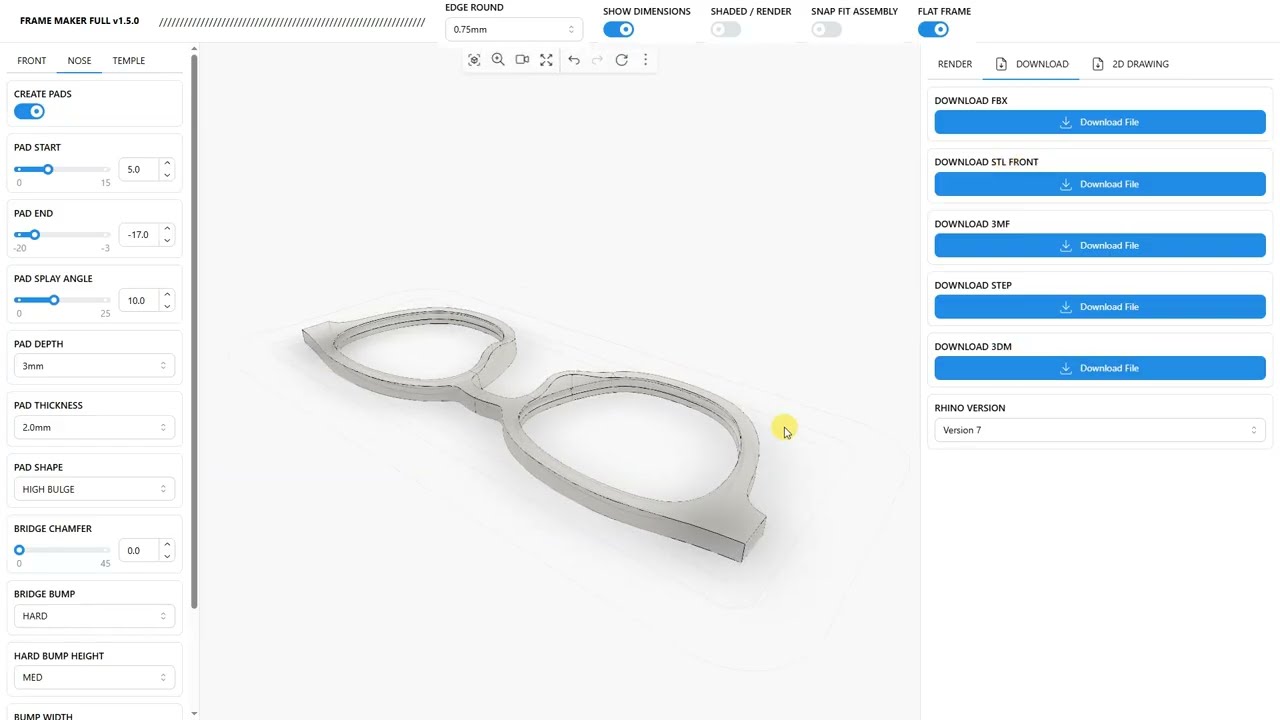Decrease the Bridge Chamfer value

(x=167, y=556)
